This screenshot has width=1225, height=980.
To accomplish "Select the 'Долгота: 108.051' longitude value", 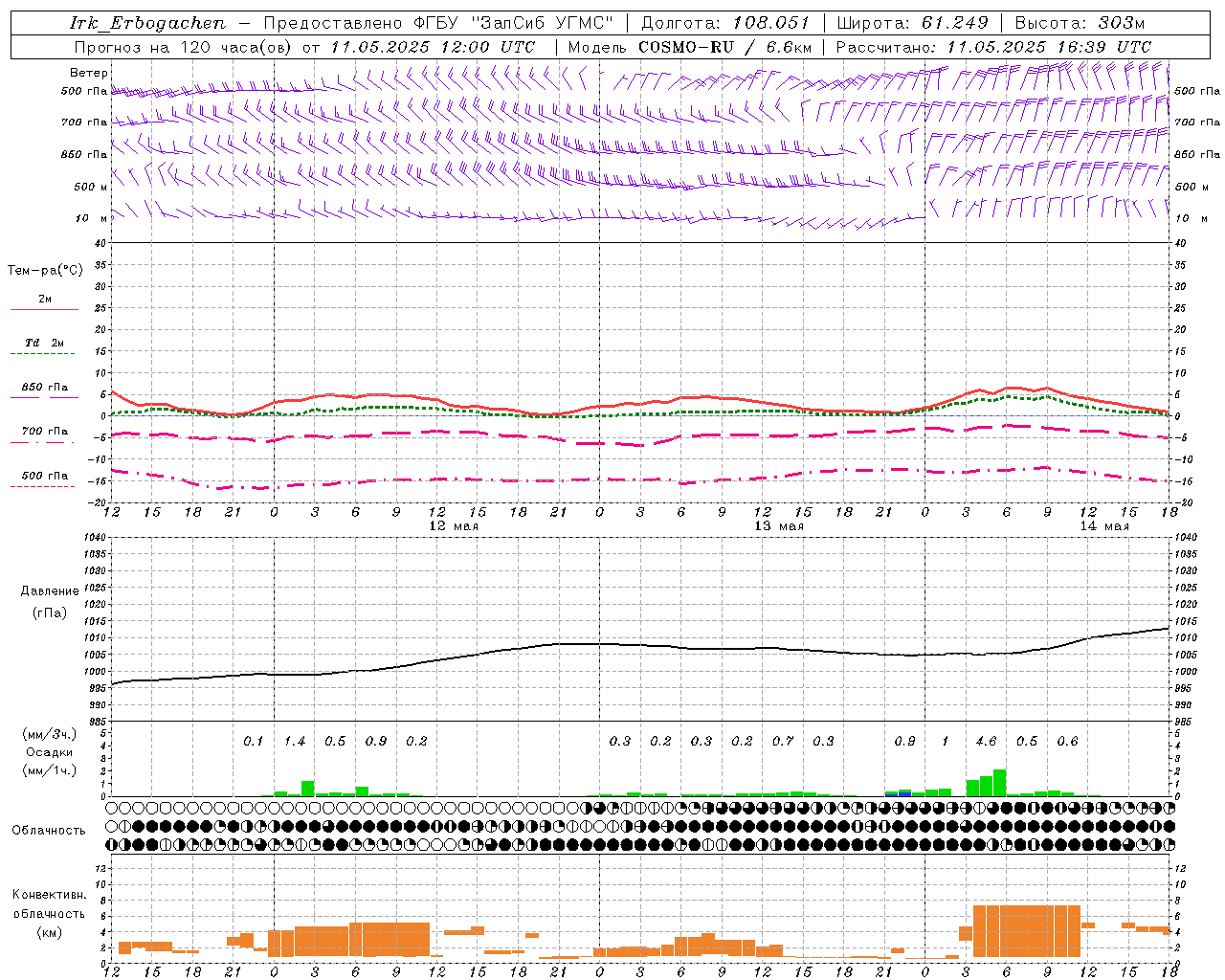I will pyautogui.click(x=725, y=23).
